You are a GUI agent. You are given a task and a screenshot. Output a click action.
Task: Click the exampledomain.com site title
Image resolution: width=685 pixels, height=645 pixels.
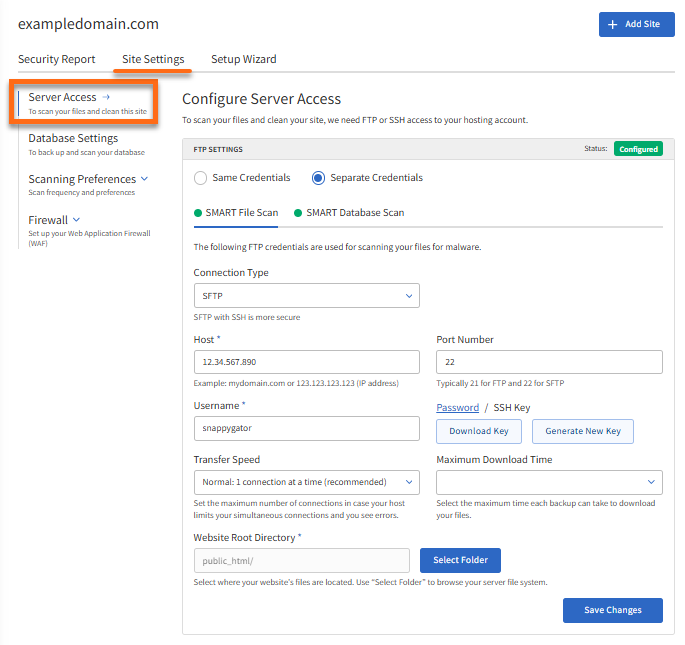[88, 24]
